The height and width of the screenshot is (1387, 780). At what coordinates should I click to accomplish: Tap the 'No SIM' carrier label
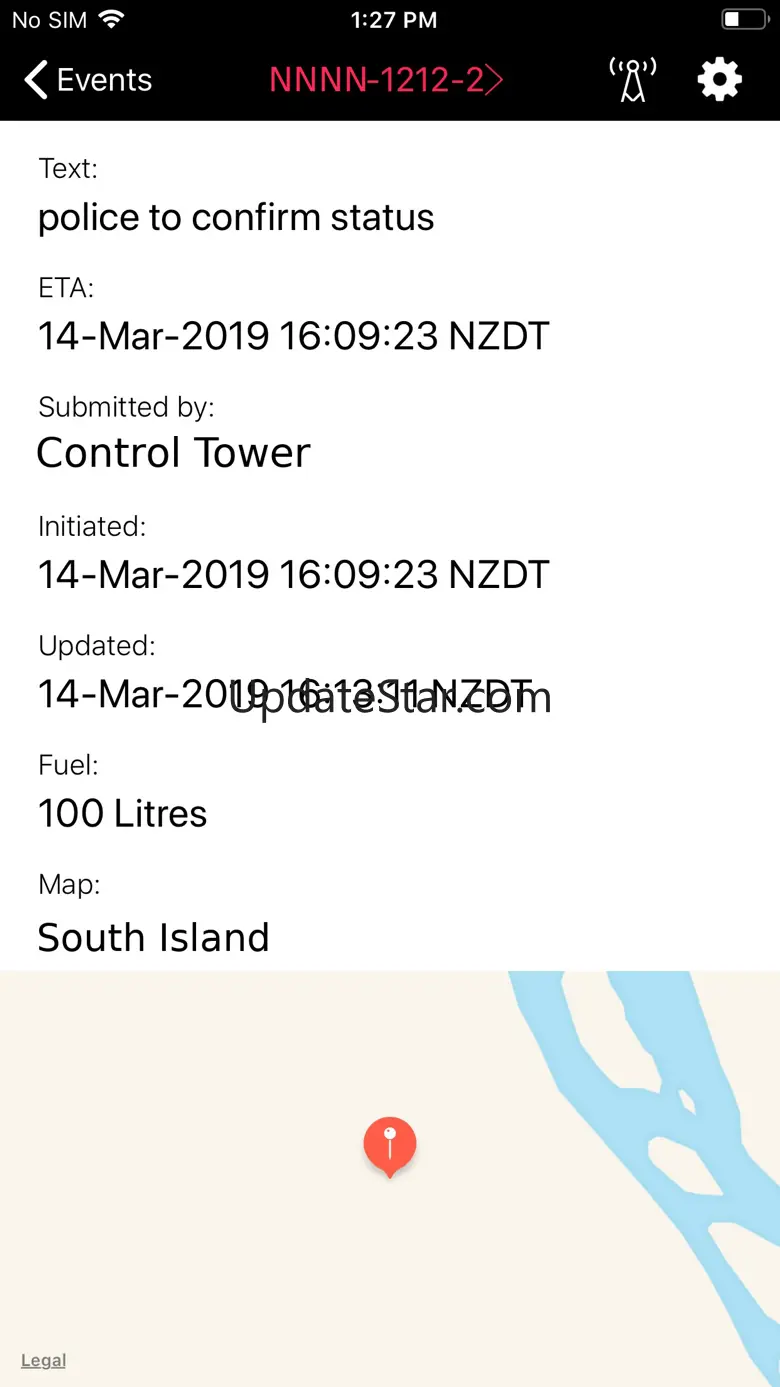click(x=49, y=20)
